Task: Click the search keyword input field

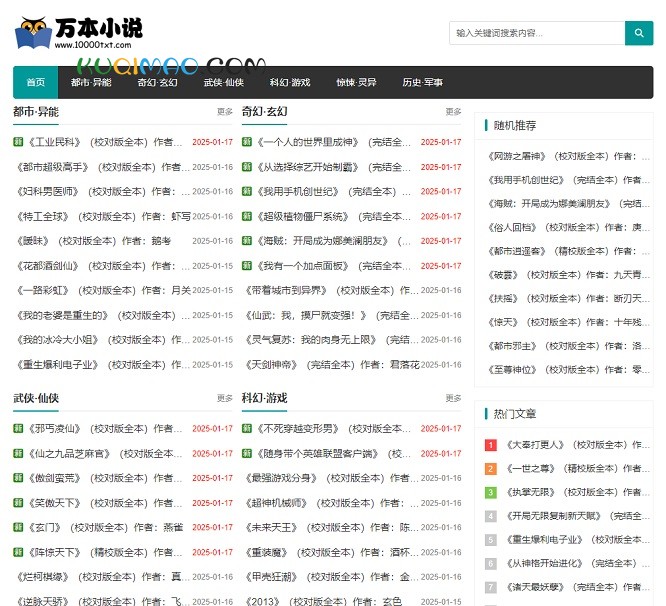Action: tap(537, 33)
